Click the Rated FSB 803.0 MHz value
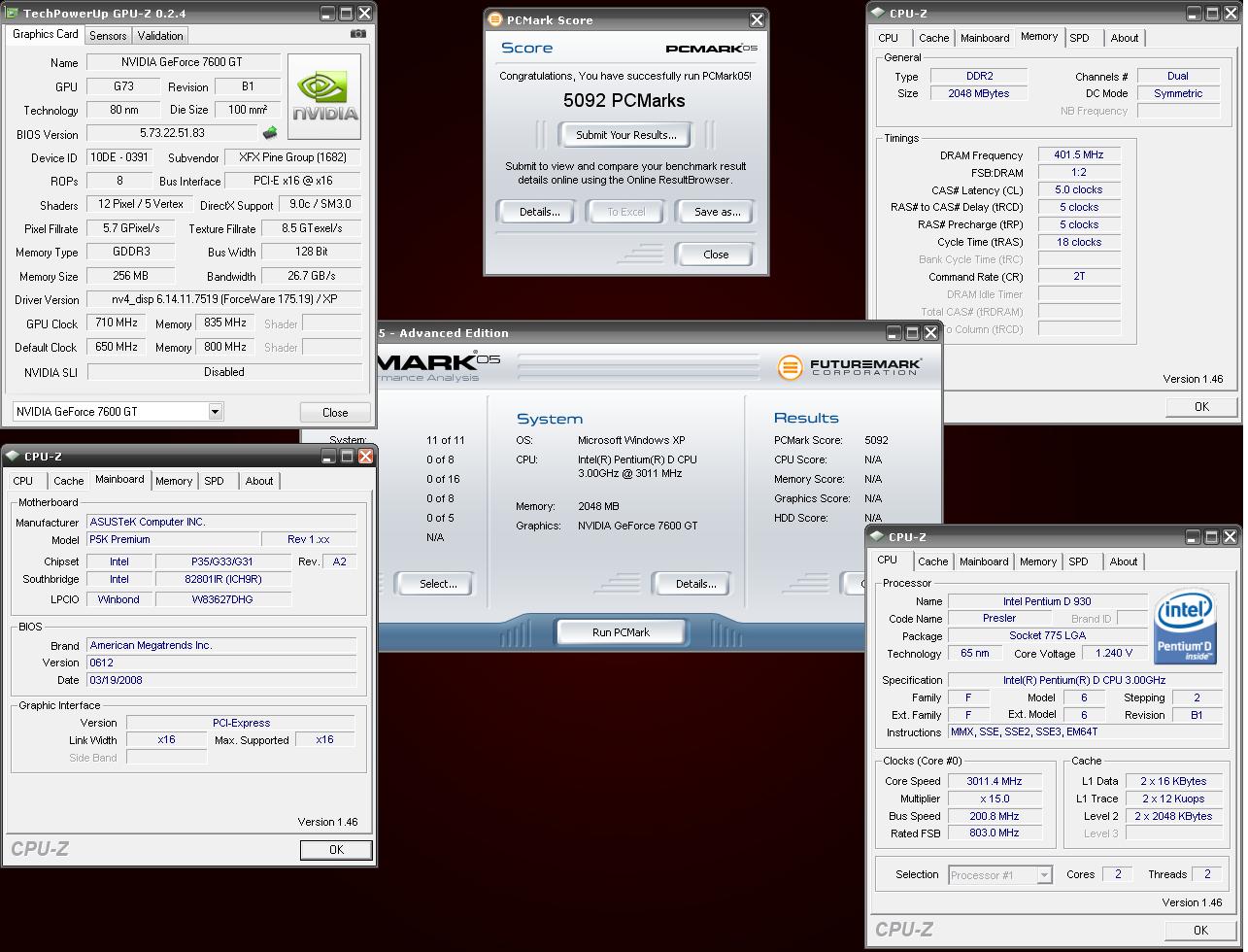1248x952 pixels. [x=995, y=833]
